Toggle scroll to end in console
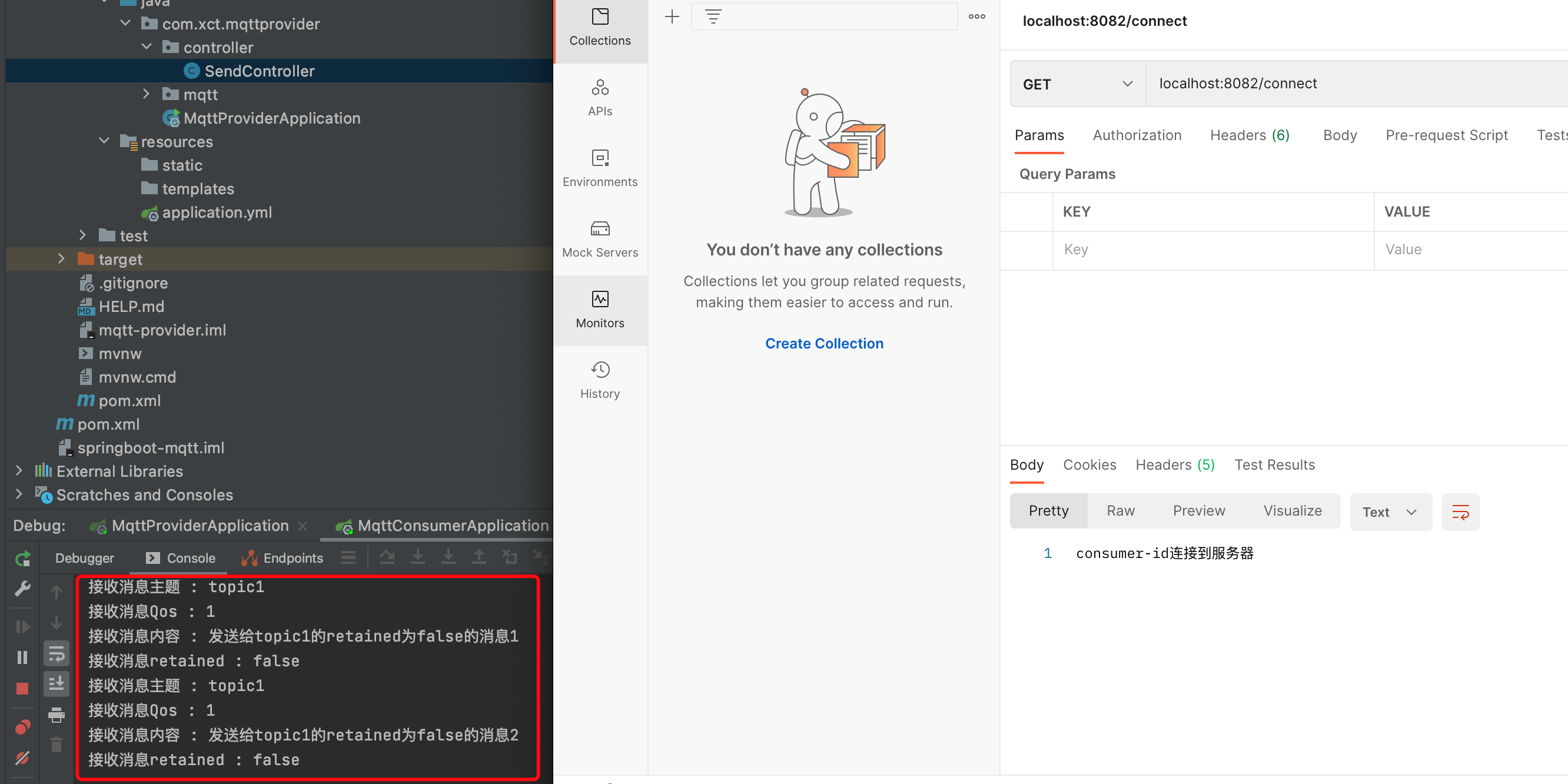The height and width of the screenshot is (784, 1568). (57, 683)
